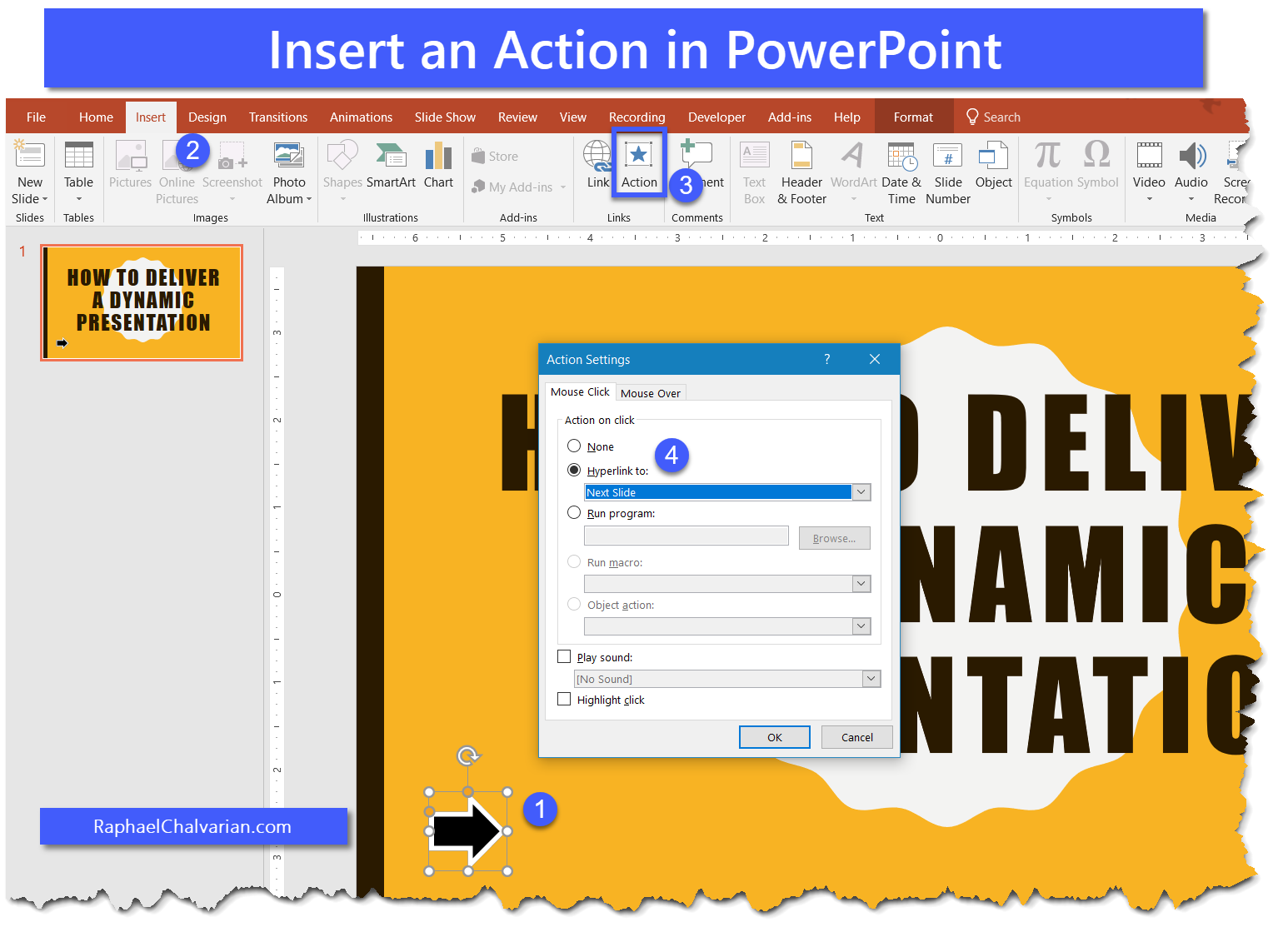1288x947 pixels.
Task: Select the None radio option
Action: tap(574, 446)
